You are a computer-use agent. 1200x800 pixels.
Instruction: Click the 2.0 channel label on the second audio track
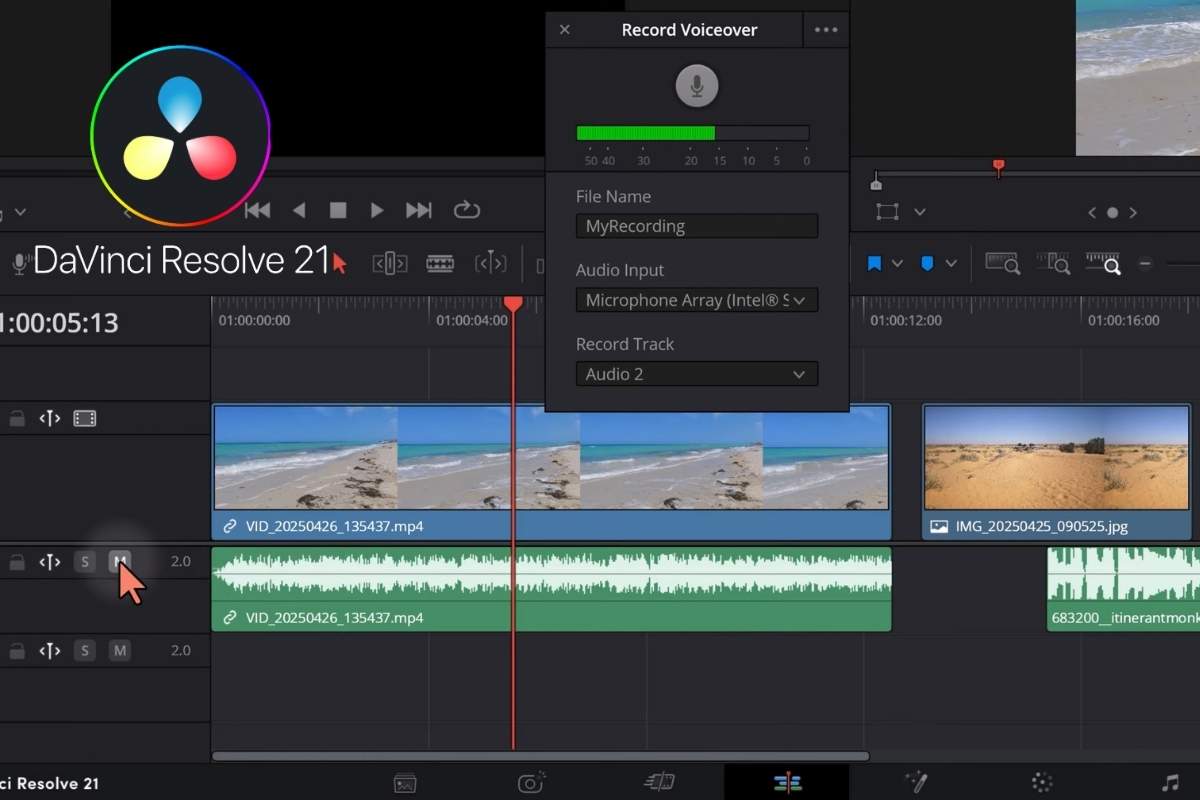(180, 651)
